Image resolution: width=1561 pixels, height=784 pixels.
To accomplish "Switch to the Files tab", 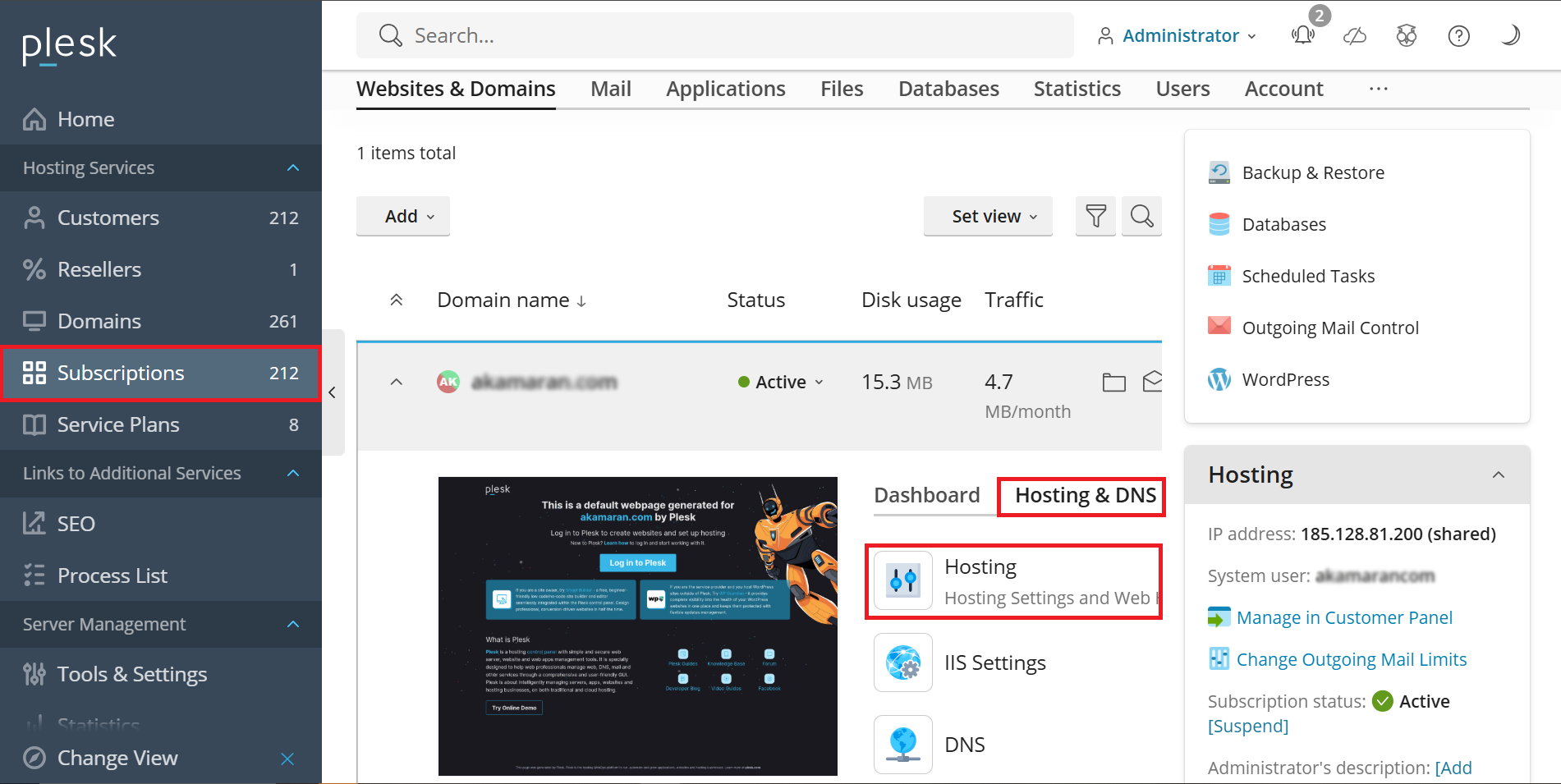I will pyautogui.click(x=842, y=89).
